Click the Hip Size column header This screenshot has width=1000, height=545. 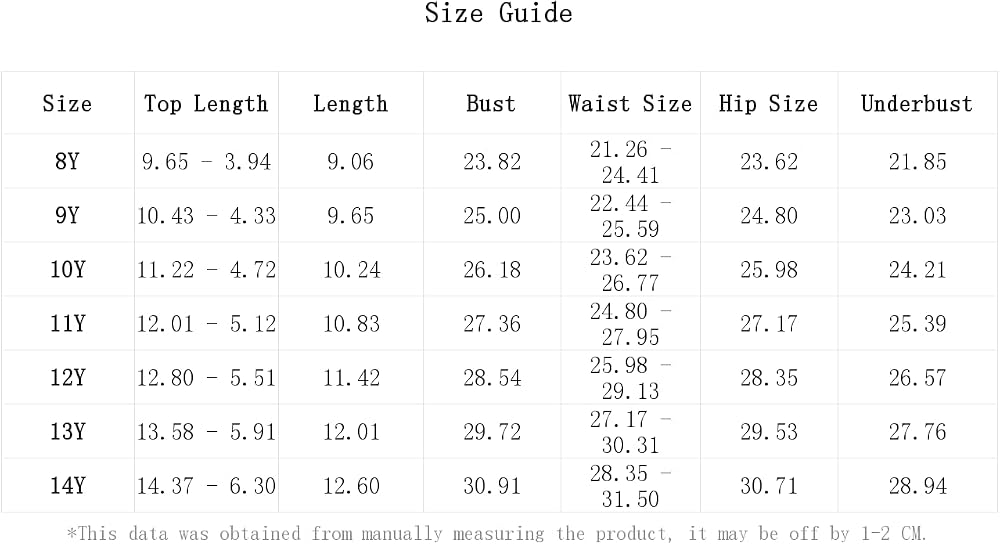coord(768,104)
